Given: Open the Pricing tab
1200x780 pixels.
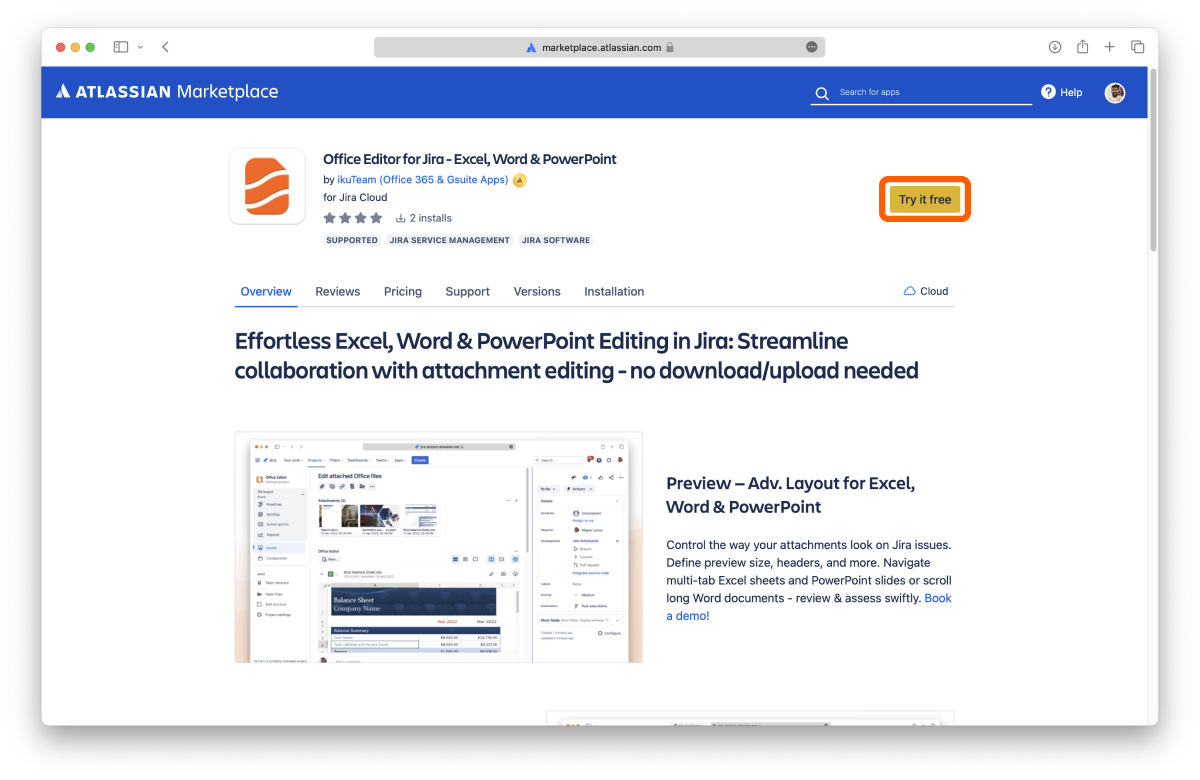Looking at the screenshot, I should pos(403,292).
